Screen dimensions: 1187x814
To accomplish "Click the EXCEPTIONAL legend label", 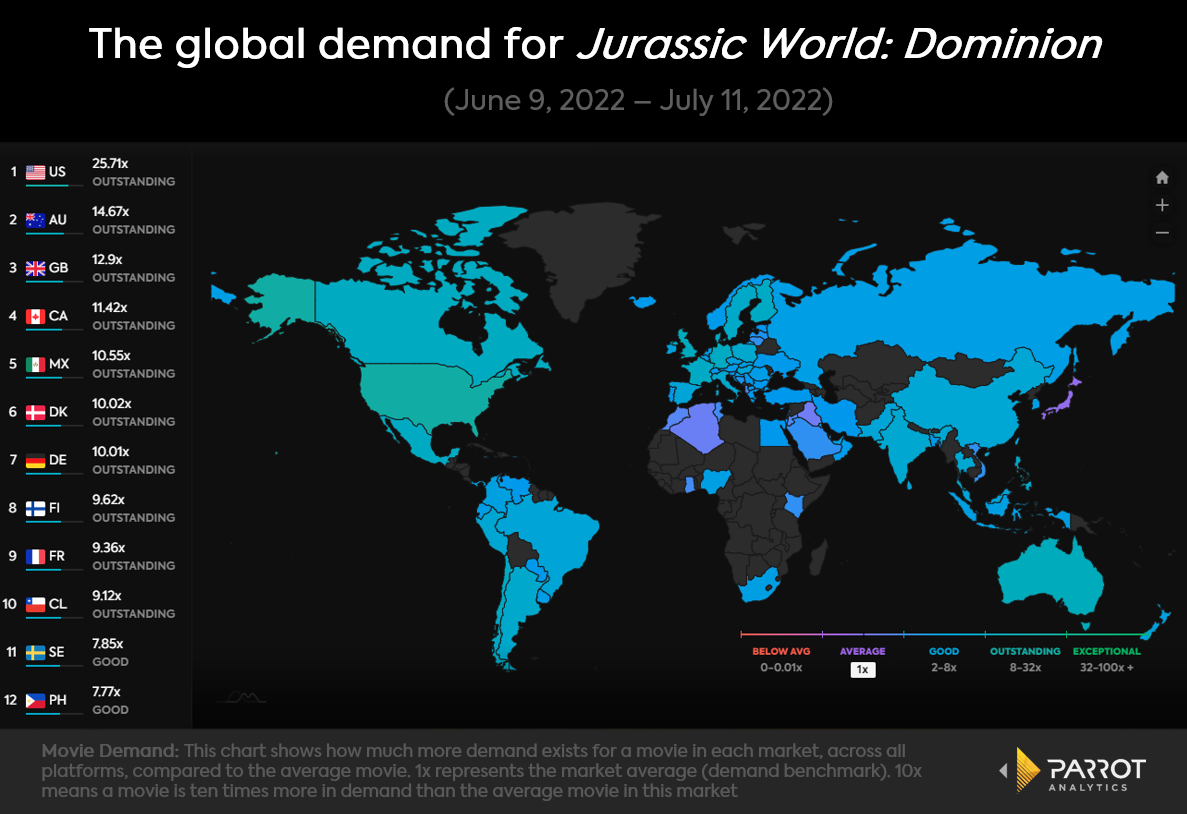I will pos(1107,651).
